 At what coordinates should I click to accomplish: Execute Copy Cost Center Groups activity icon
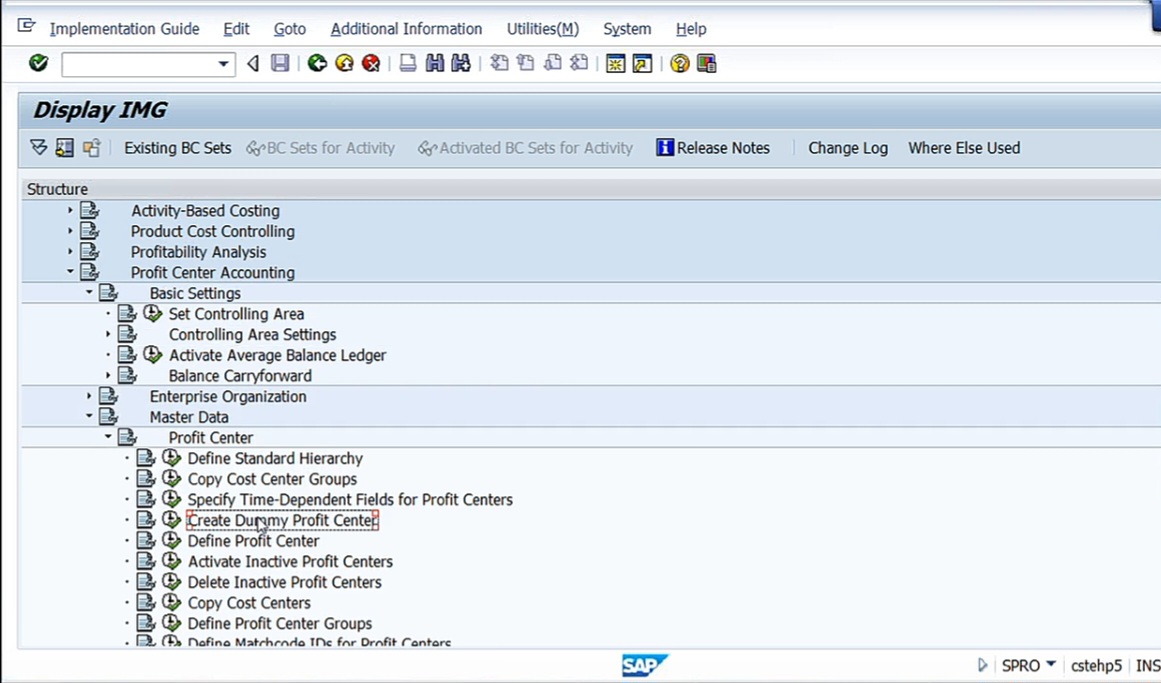point(171,479)
